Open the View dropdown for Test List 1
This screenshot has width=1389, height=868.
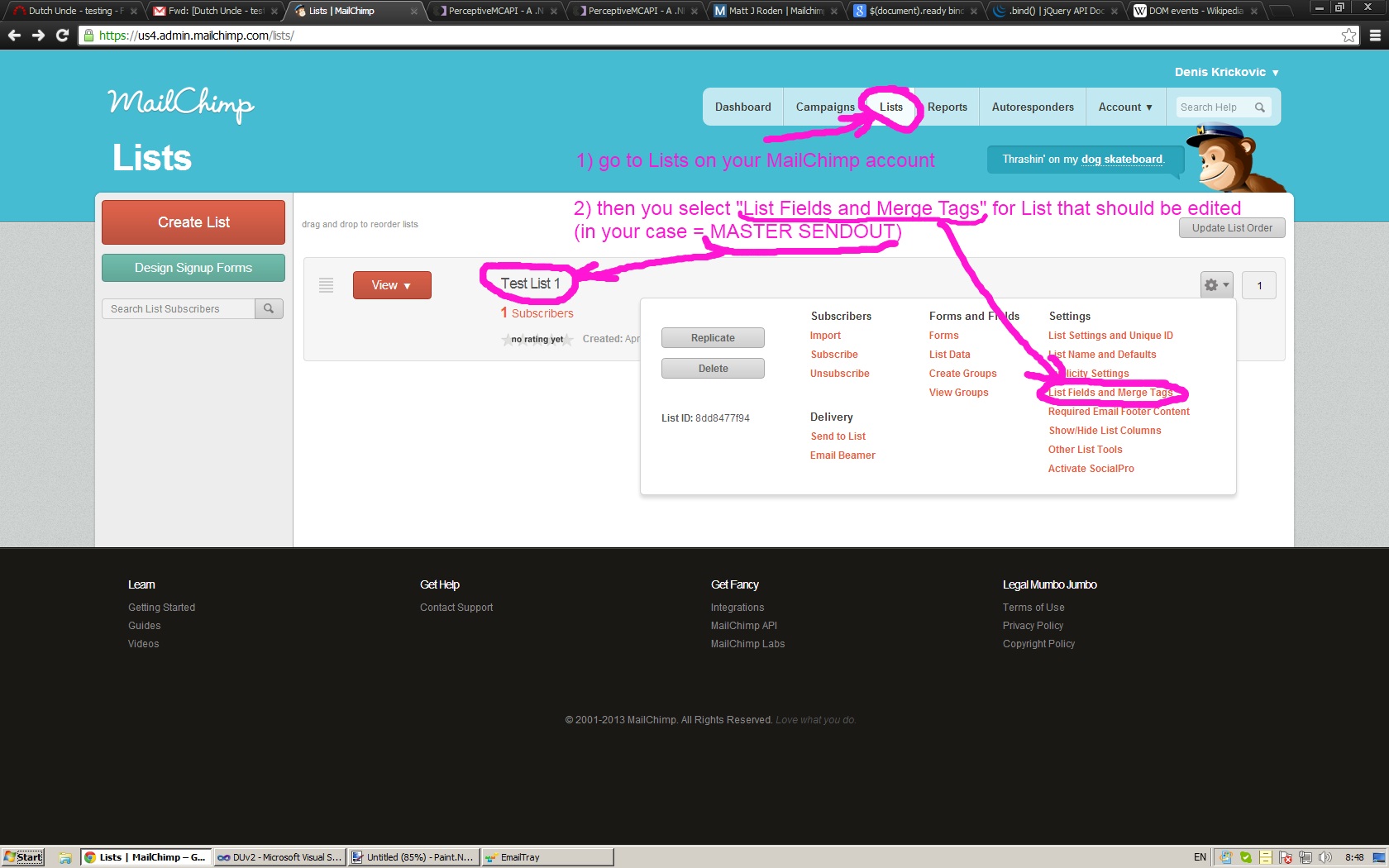(392, 285)
